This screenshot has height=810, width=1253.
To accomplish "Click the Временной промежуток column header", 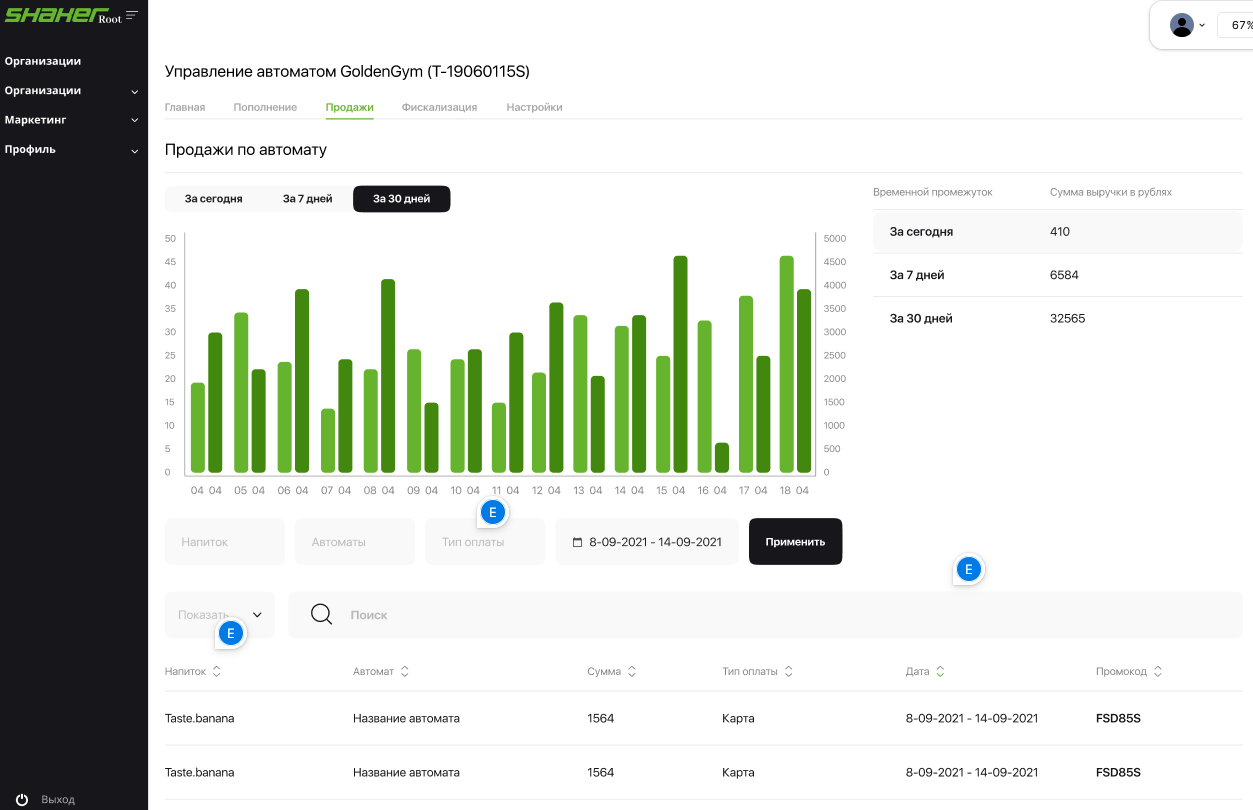I will [933, 192].
